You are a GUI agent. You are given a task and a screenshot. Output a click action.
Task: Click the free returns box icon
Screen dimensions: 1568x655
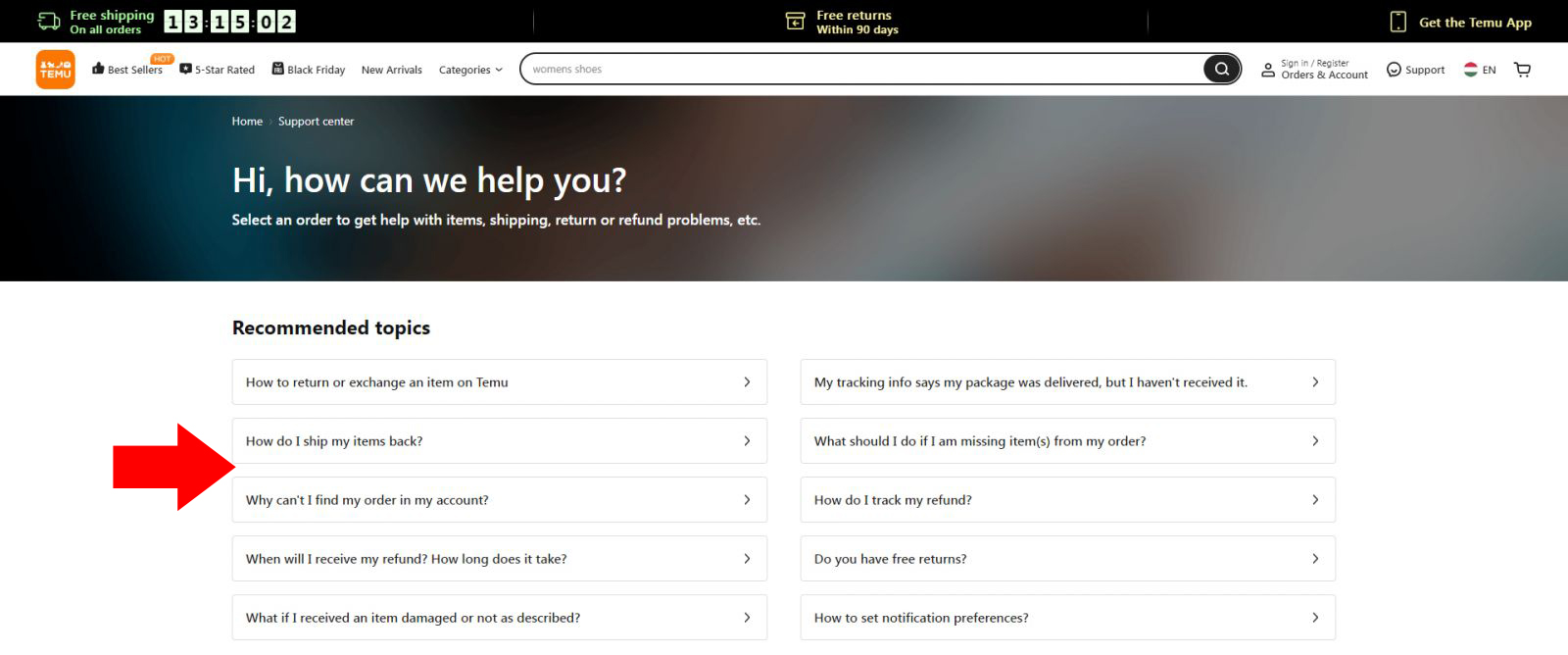tap(796, 22)
